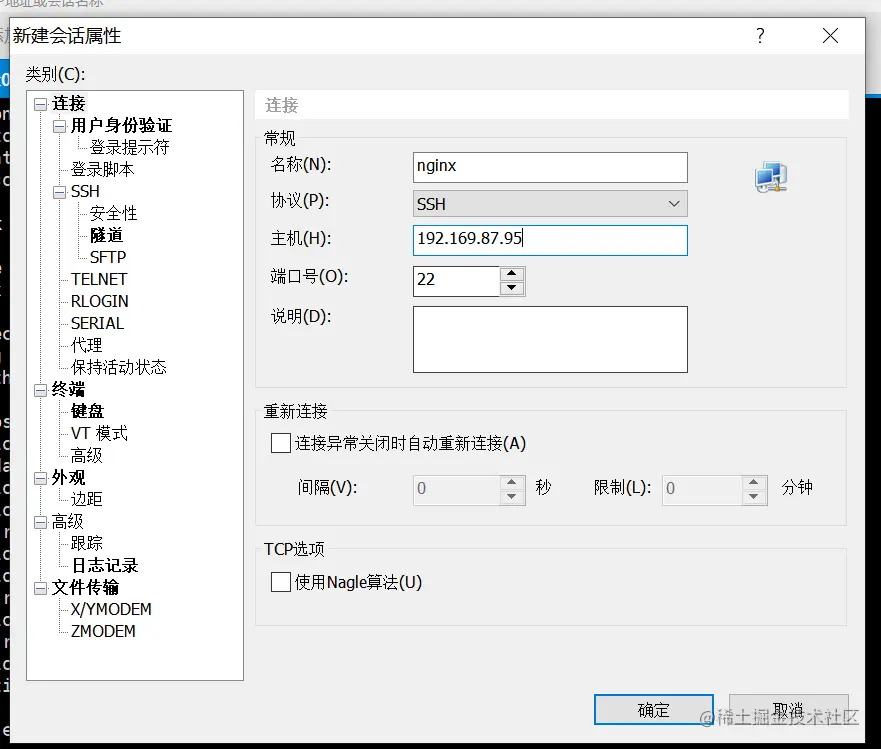Select 终端 in the category tree
881x749 pixels.
click(x=68, y=389)
